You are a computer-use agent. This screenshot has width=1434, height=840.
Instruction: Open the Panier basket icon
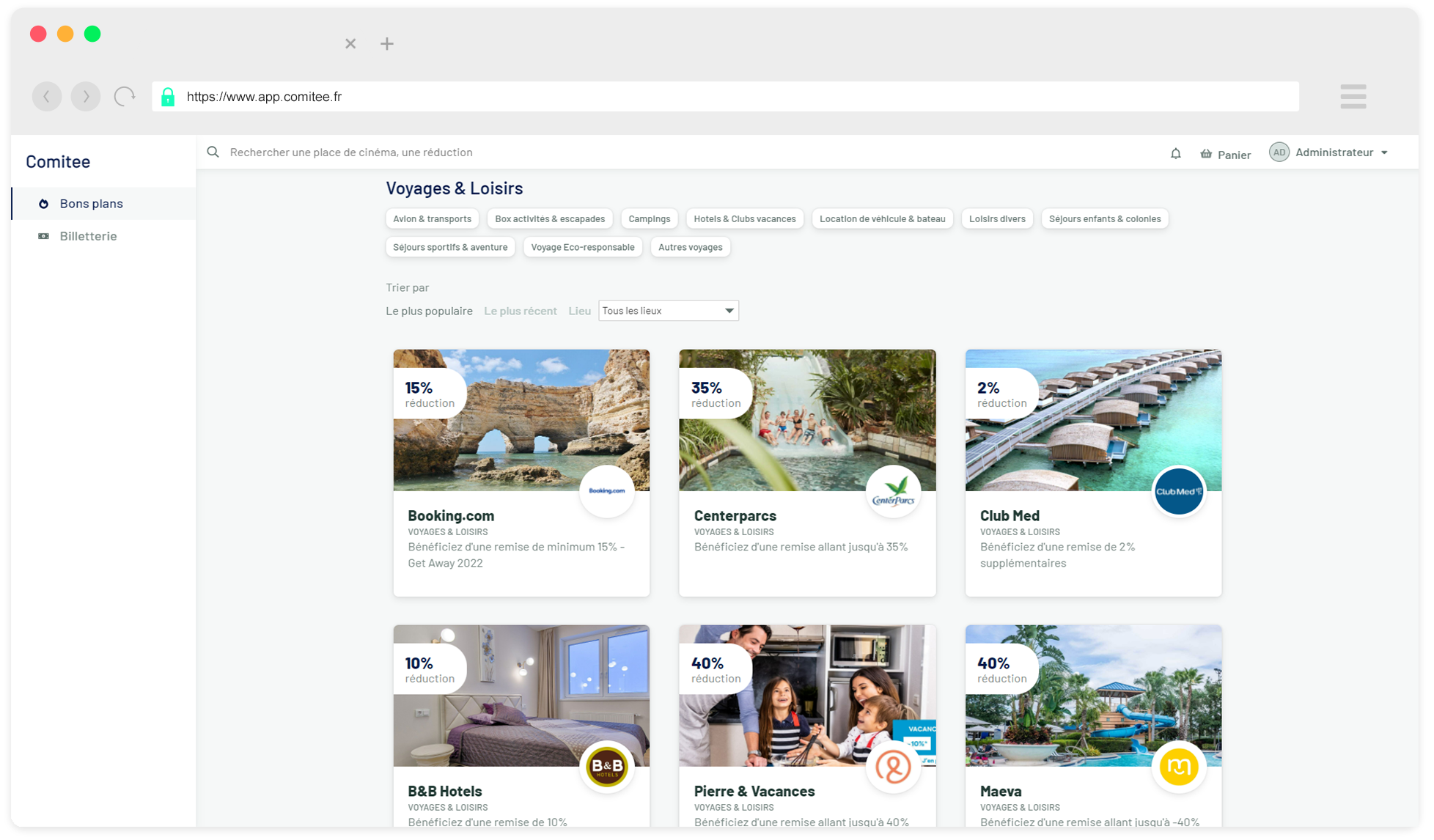click(1206, 154)
